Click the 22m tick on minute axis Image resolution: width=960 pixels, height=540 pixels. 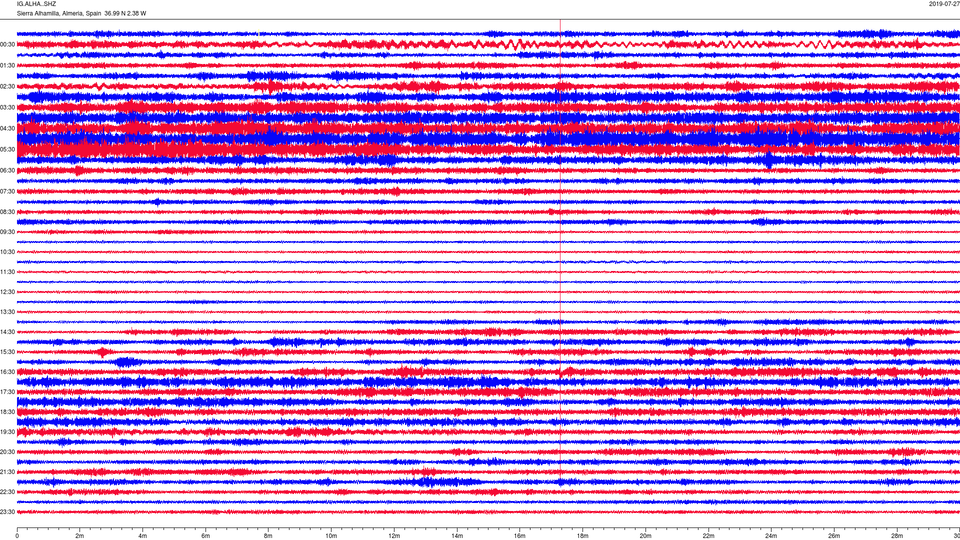708,536
